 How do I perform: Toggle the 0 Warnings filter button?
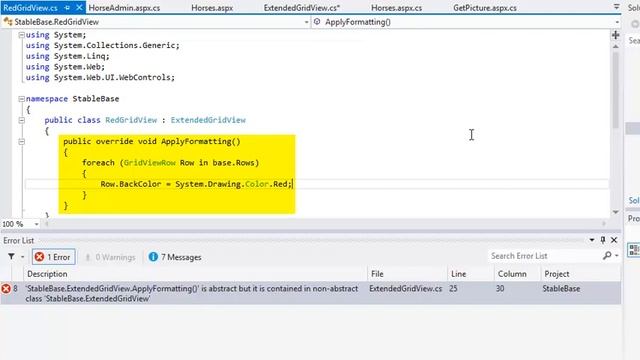click(x=110, y=257)
